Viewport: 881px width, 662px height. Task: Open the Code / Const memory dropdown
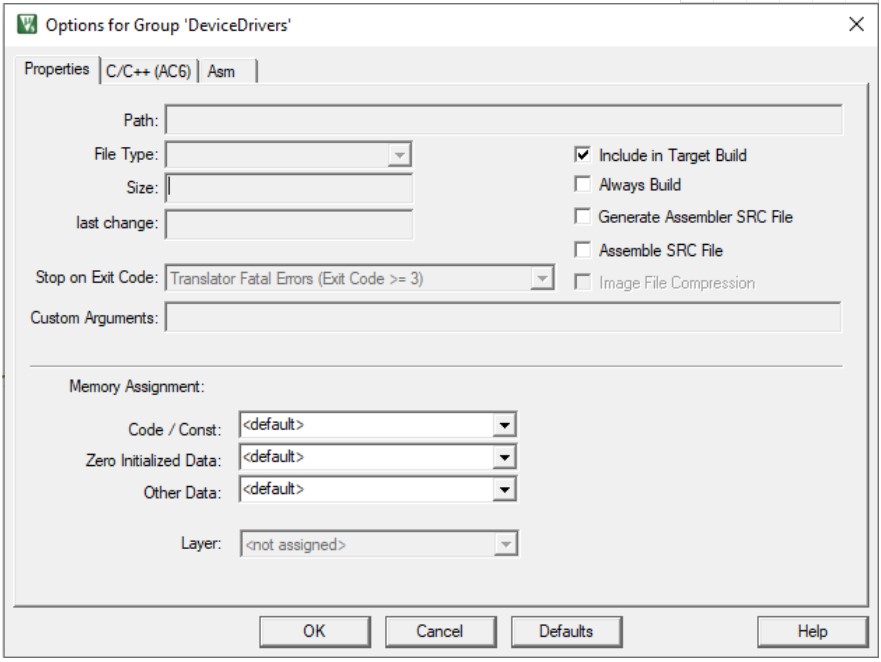pos(378,425)
